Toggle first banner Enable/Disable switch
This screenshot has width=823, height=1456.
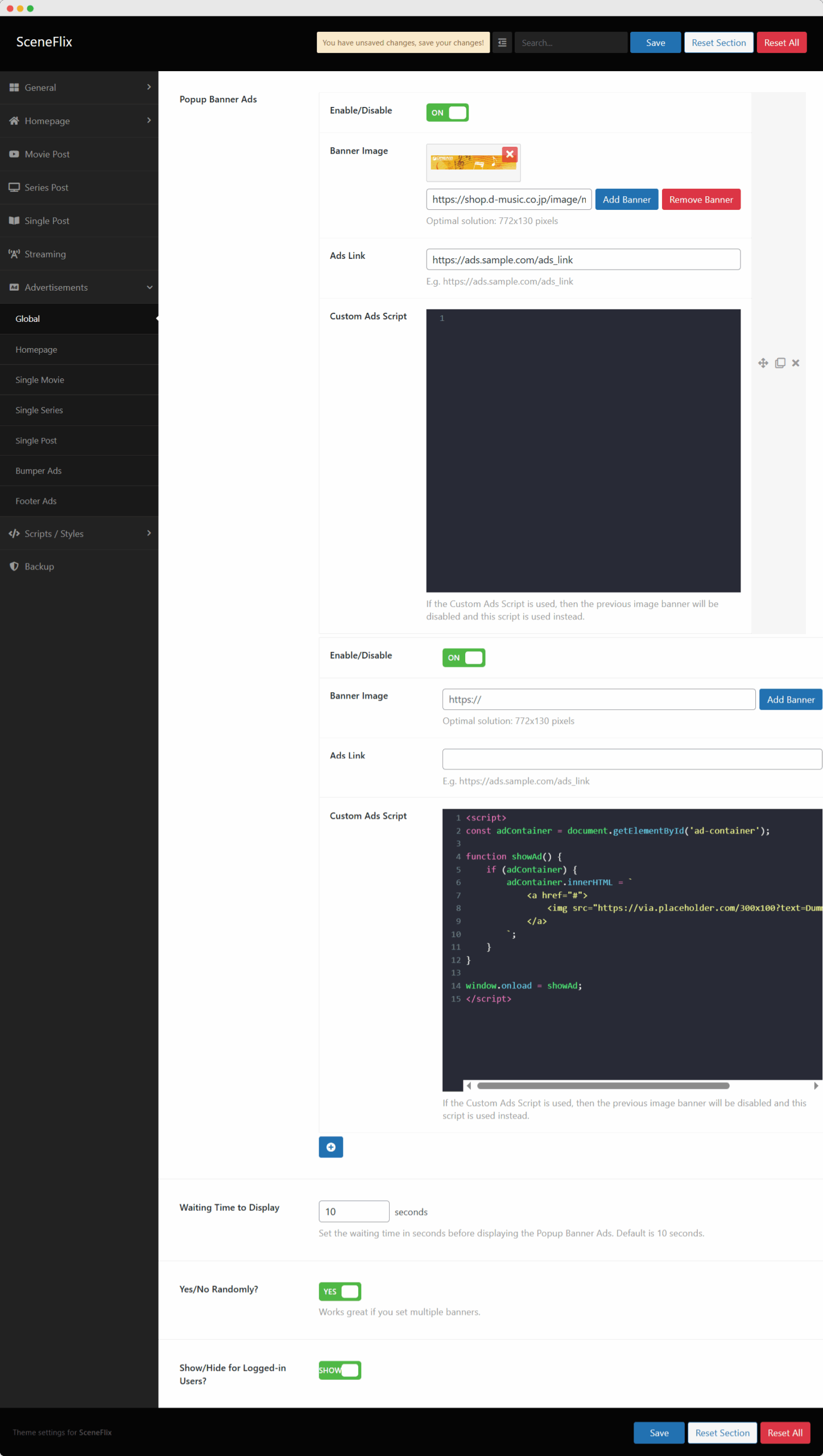448,113
